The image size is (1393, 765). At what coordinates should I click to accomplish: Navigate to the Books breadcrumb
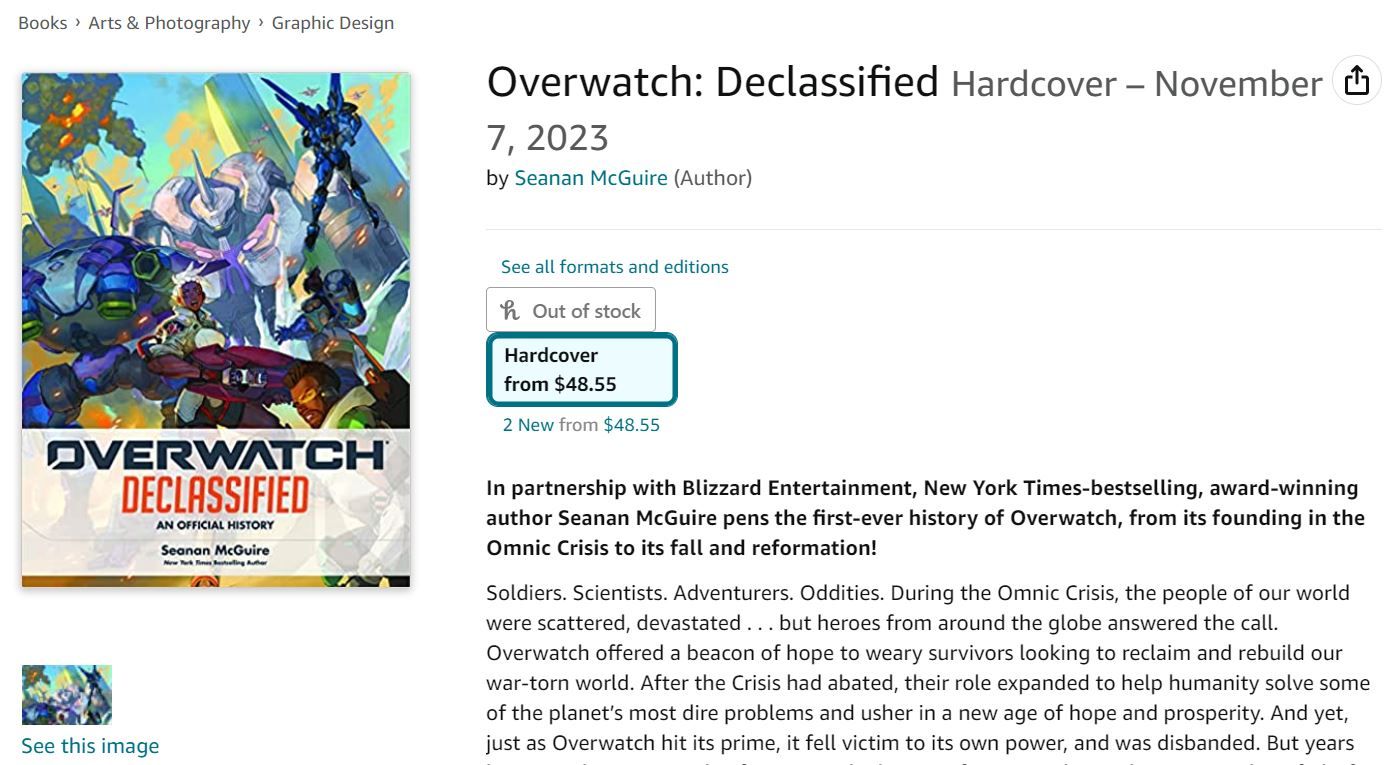coord(42,22)
